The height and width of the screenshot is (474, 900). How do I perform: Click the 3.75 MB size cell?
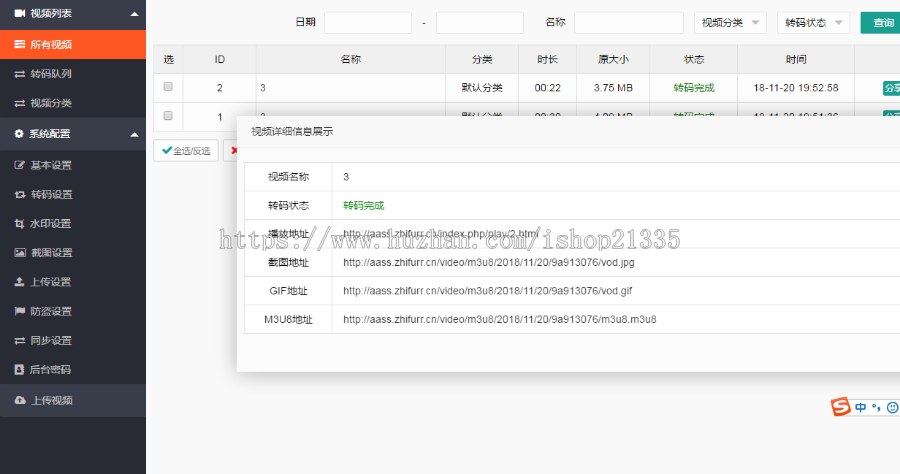[613, 88]
